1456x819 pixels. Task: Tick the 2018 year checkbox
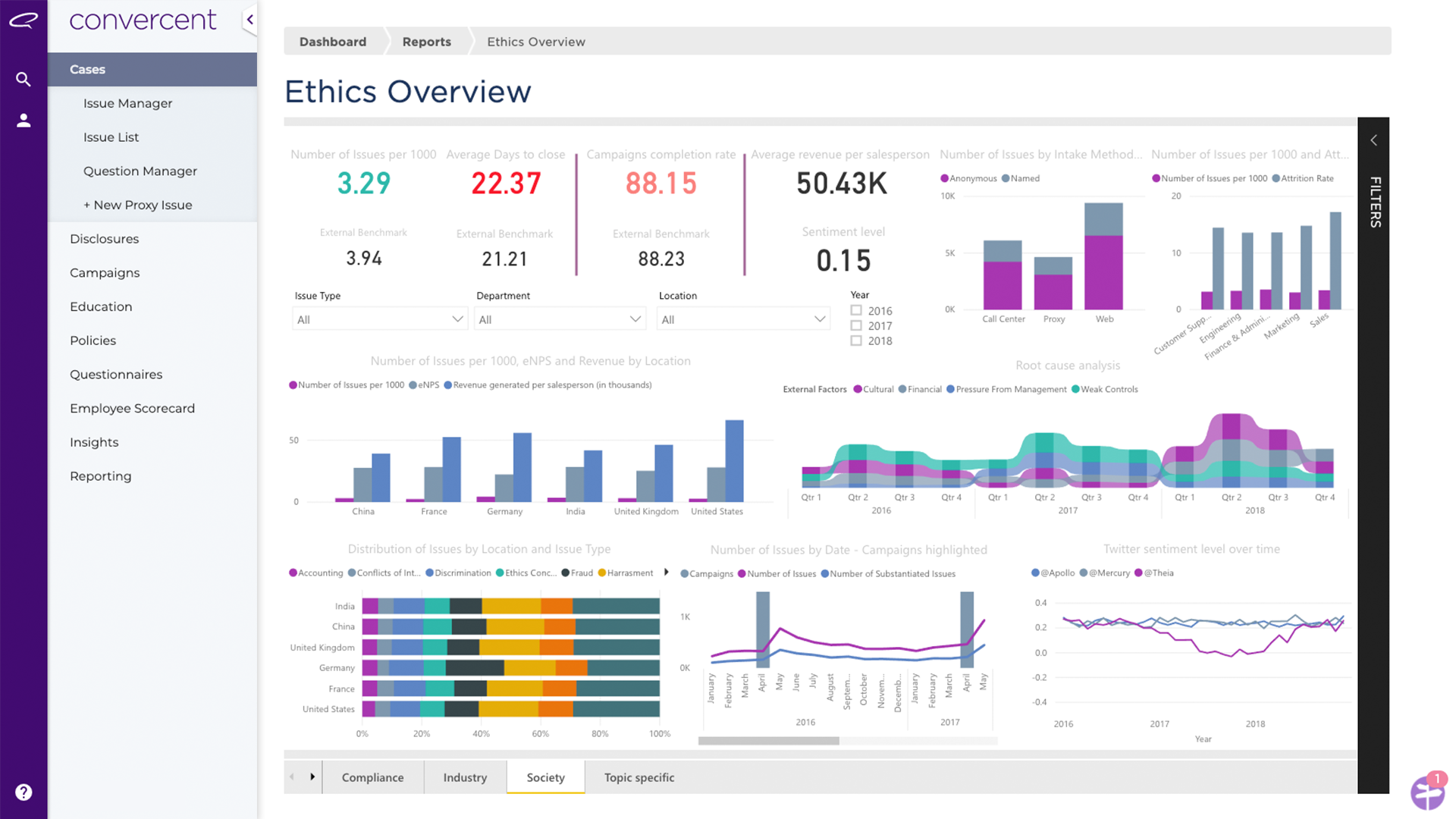tap(856, 340)
